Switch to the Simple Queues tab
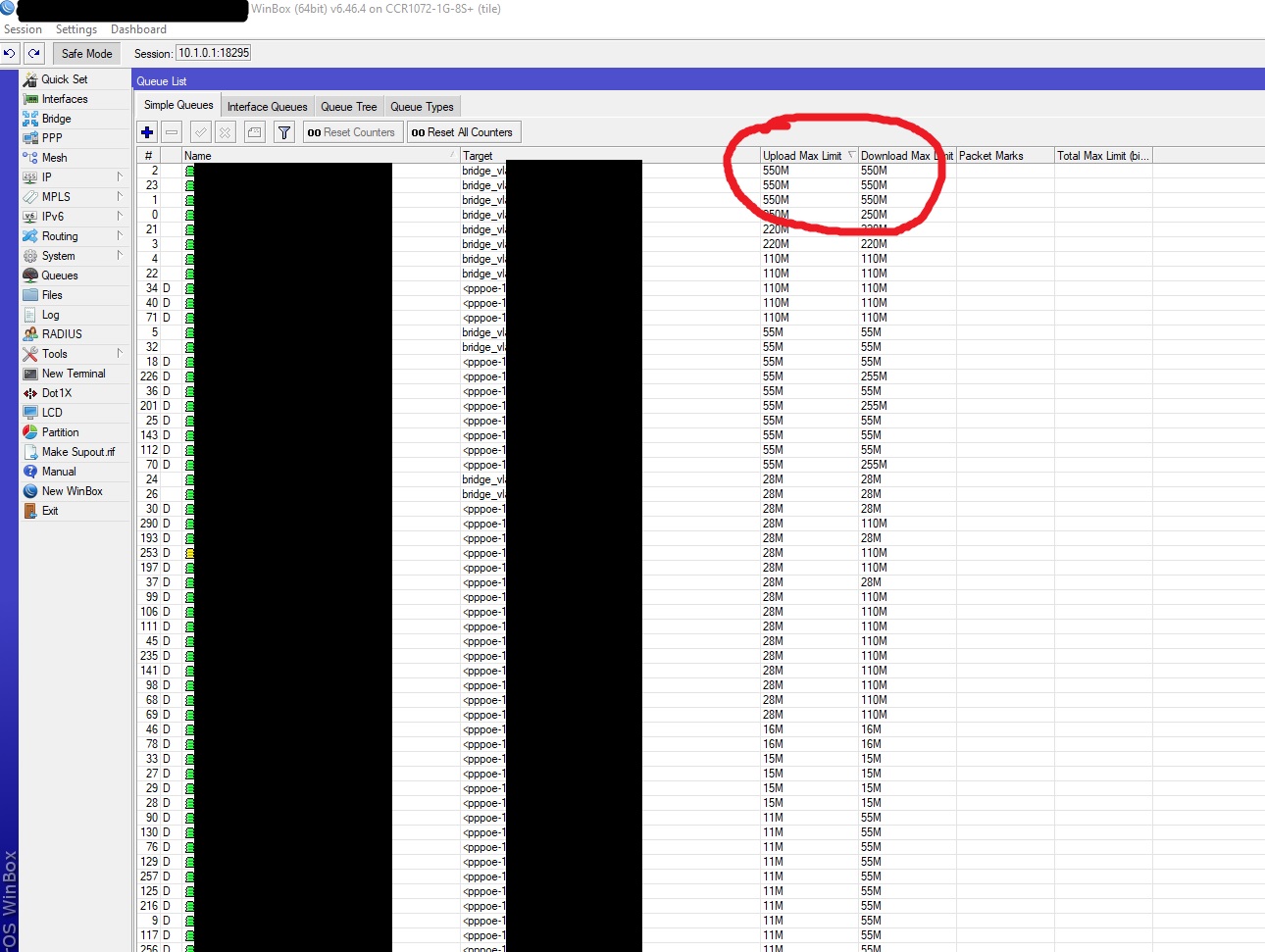The width and height of the screenshot is (1265, 952). (x=178, y=105)
